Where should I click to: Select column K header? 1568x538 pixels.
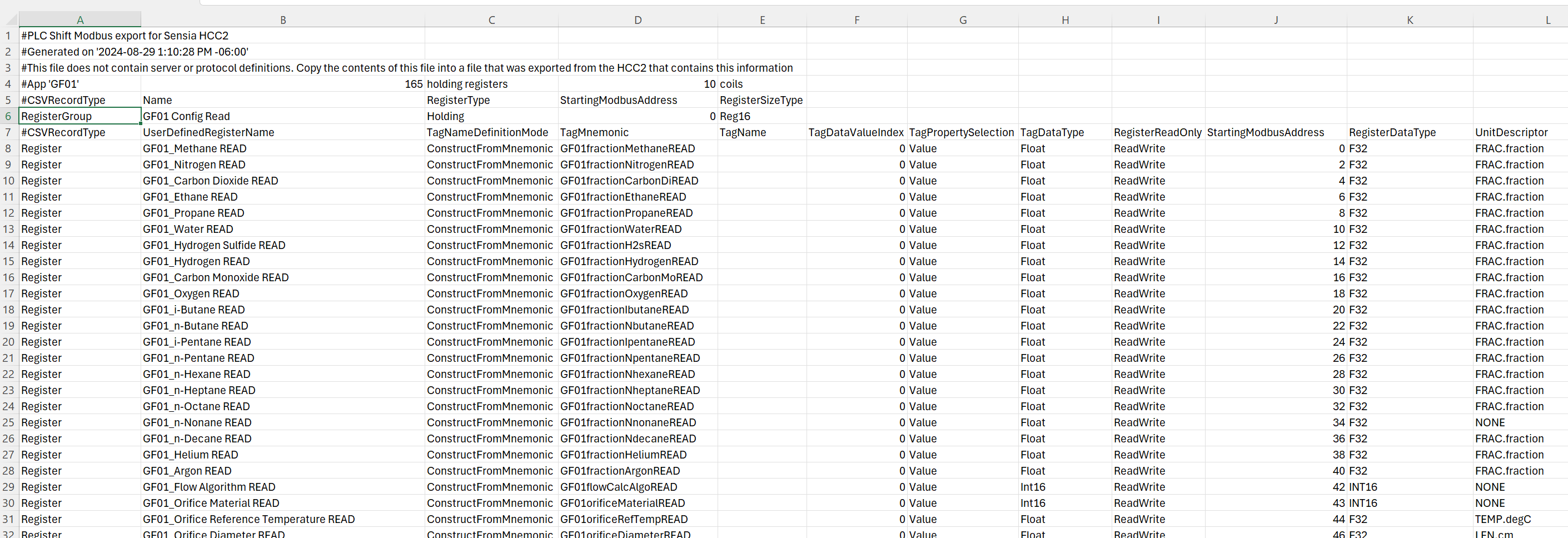[x=1409, y=20]
